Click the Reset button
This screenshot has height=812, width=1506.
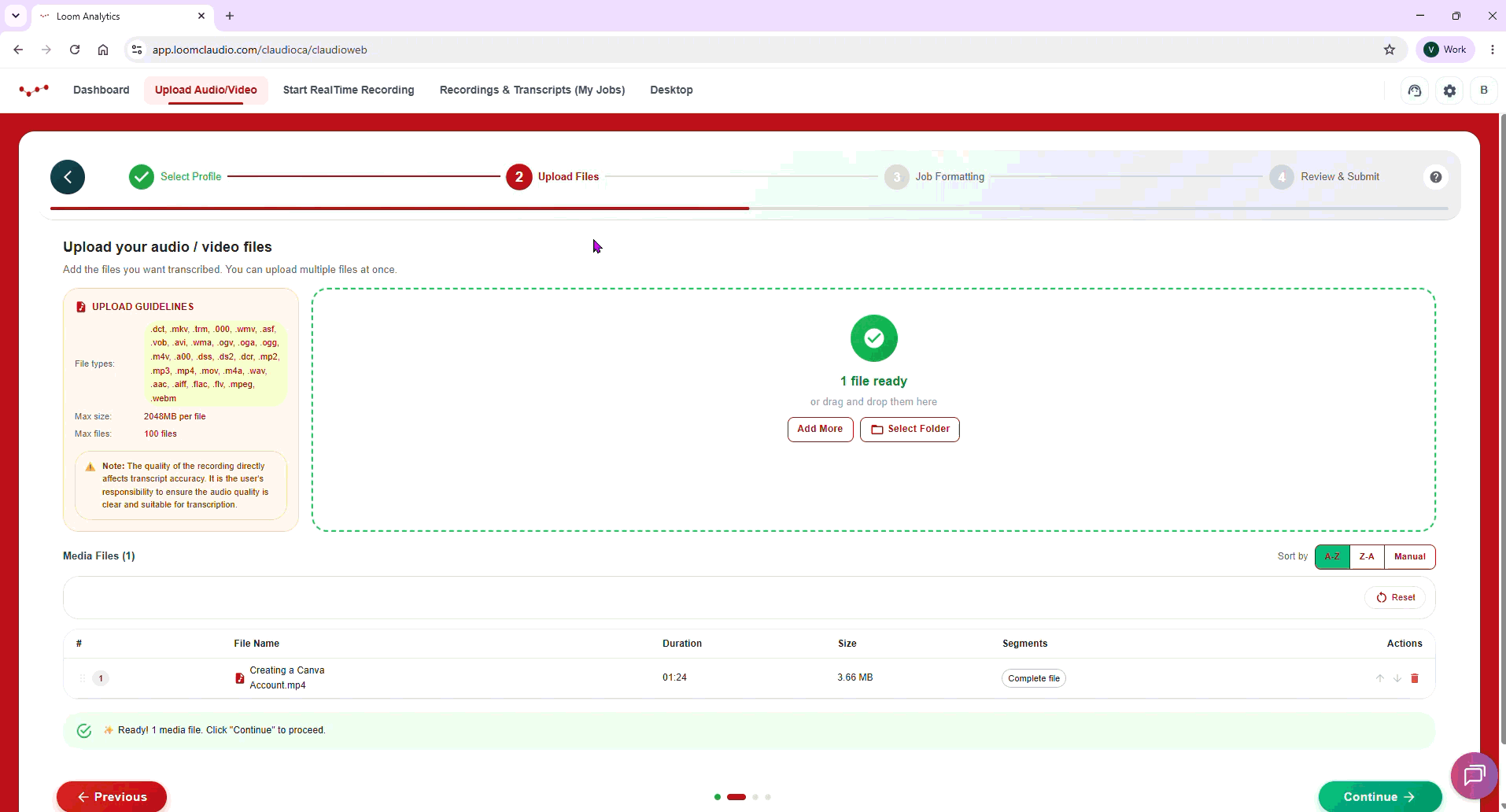tap(1395, 598)
